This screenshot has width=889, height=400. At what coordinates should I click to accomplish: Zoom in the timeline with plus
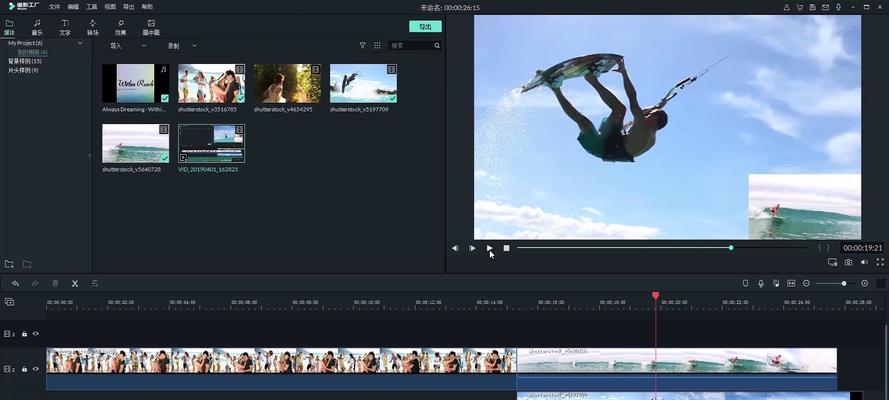[865, 283]
